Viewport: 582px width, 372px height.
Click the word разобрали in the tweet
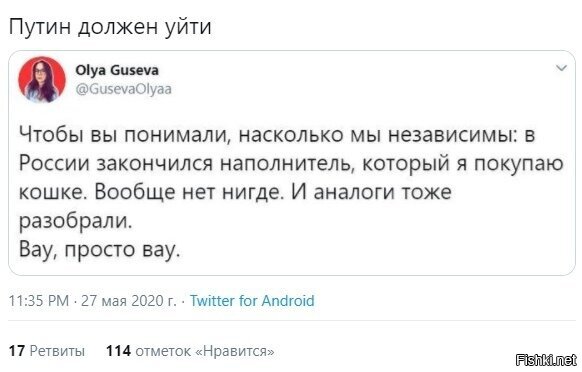75,222
